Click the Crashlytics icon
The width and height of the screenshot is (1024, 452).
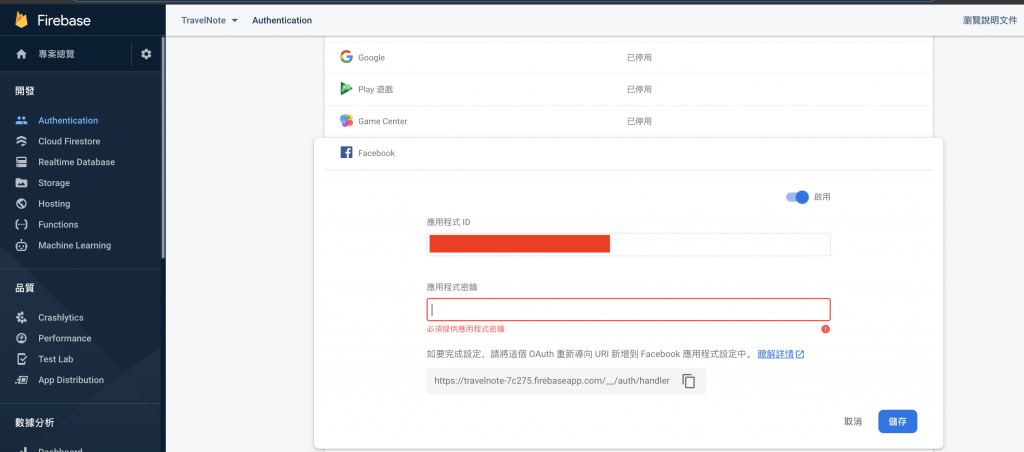[22, 317]
